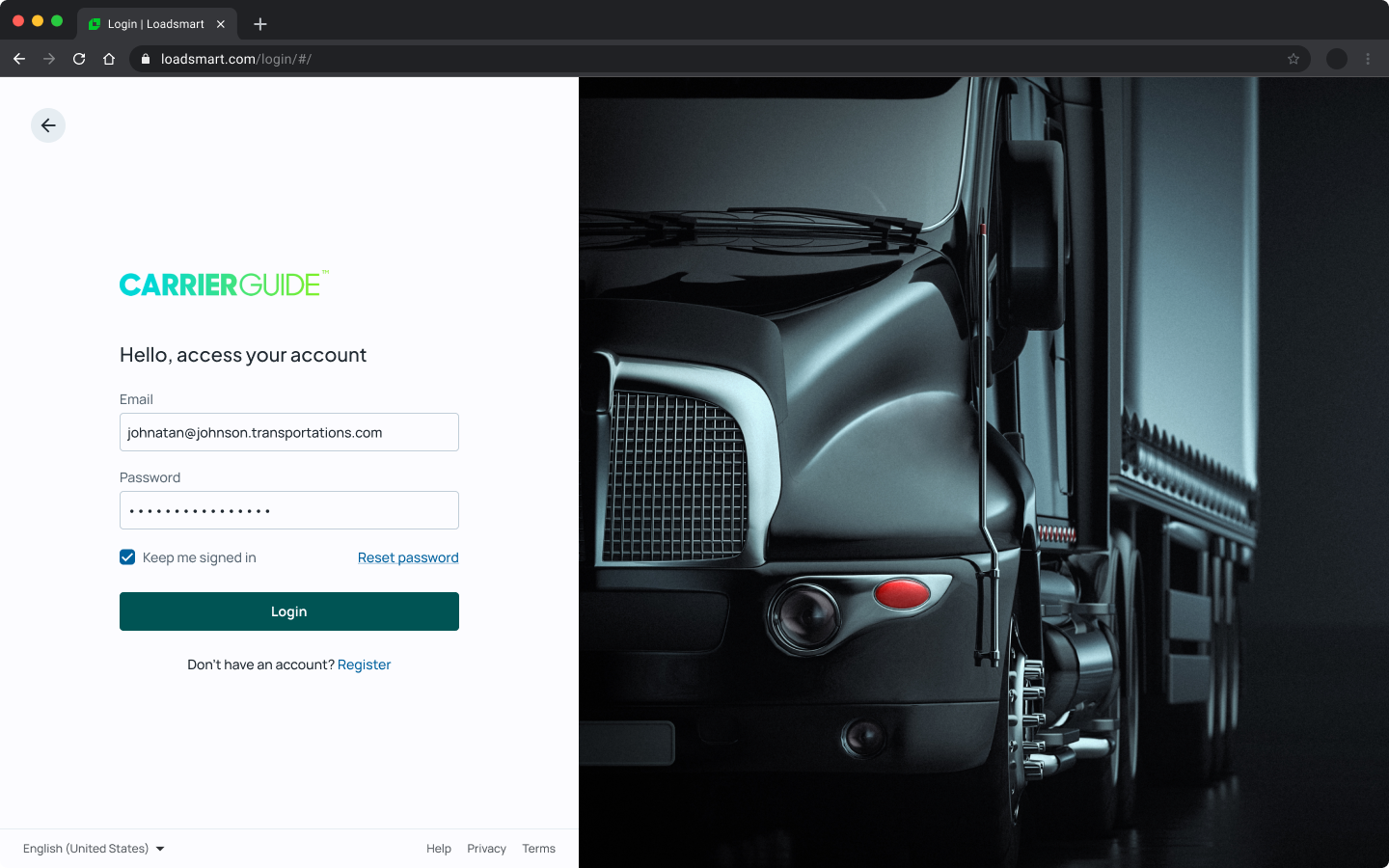Click the Register link below the form
This screenshot has height=868, width=1389.
[364, 665]
